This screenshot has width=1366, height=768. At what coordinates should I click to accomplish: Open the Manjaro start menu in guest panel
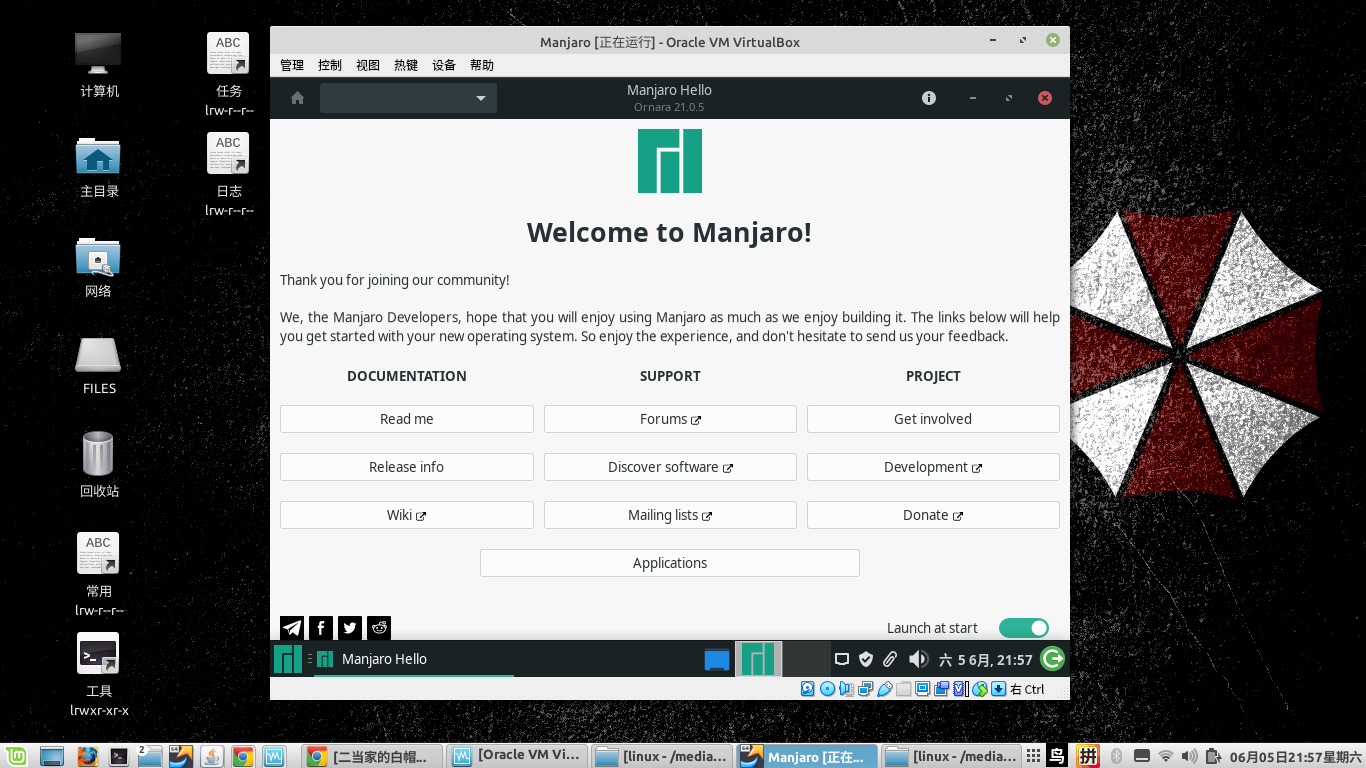(x=288, y=659)
